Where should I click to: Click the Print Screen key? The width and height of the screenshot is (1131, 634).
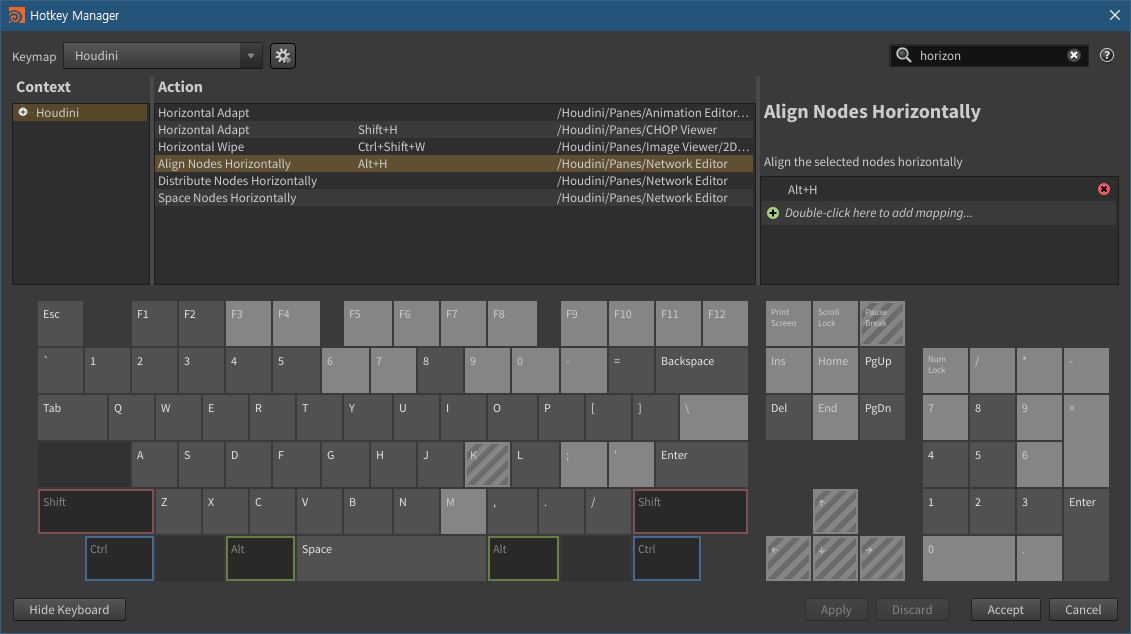(x=788, y=323)
